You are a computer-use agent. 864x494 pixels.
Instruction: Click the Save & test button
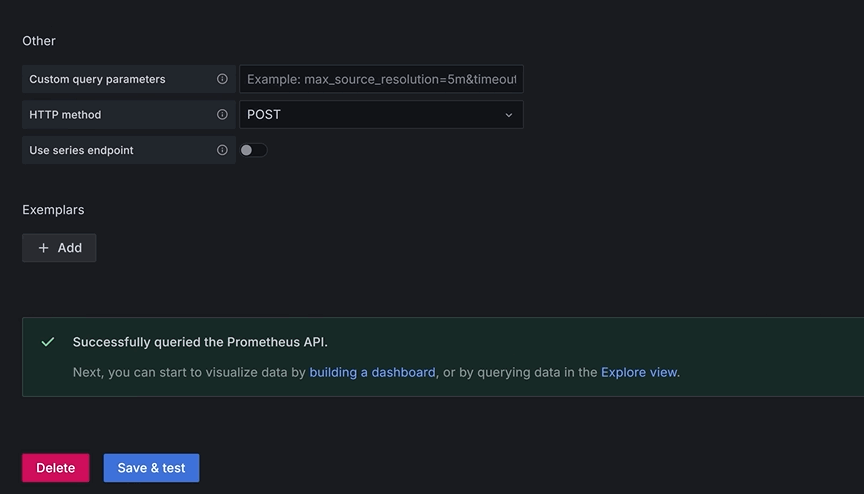click(x=151, y=468)
